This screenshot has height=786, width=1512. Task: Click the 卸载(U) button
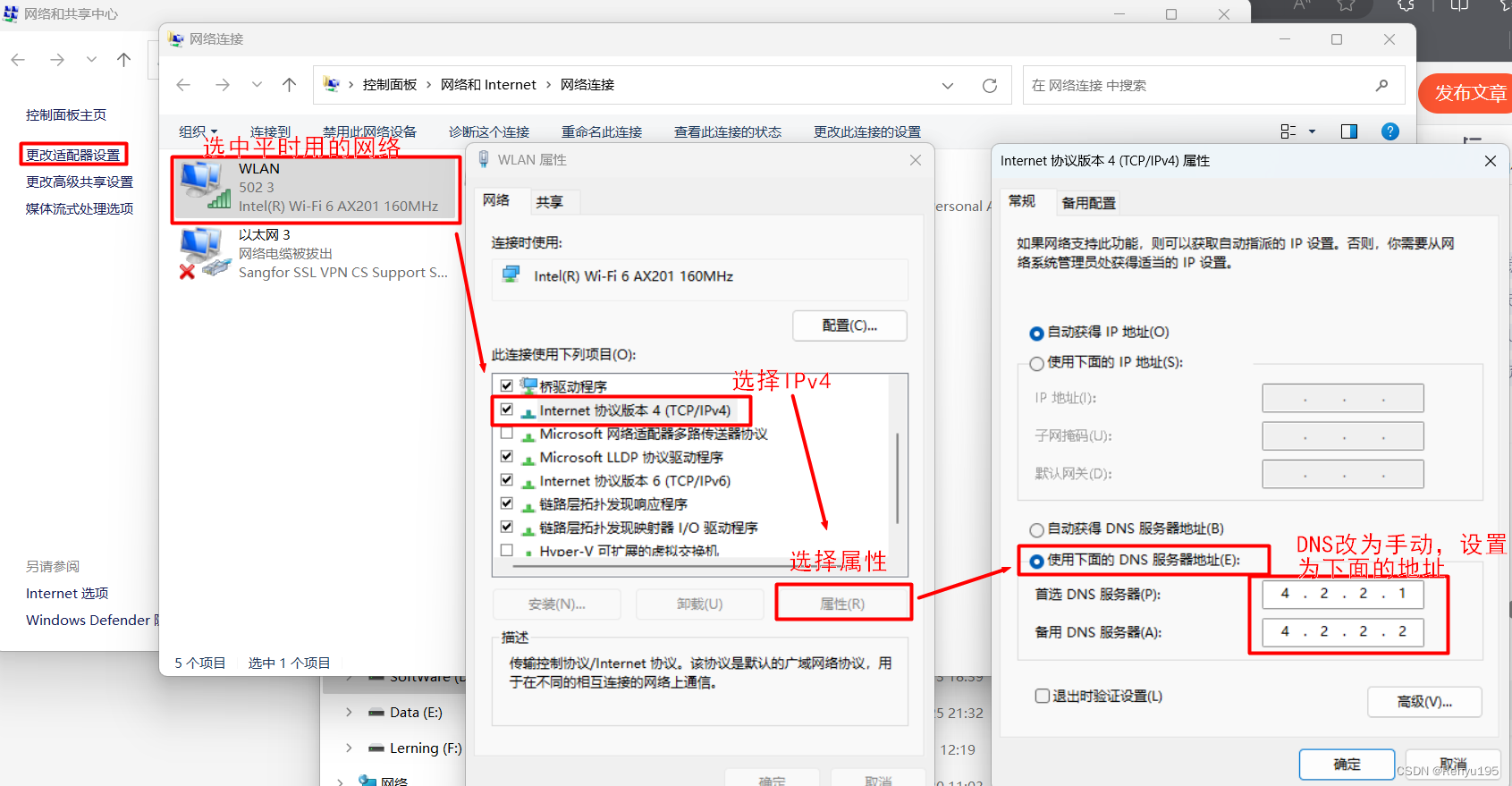pyautogui.click(x=699, y=604)
